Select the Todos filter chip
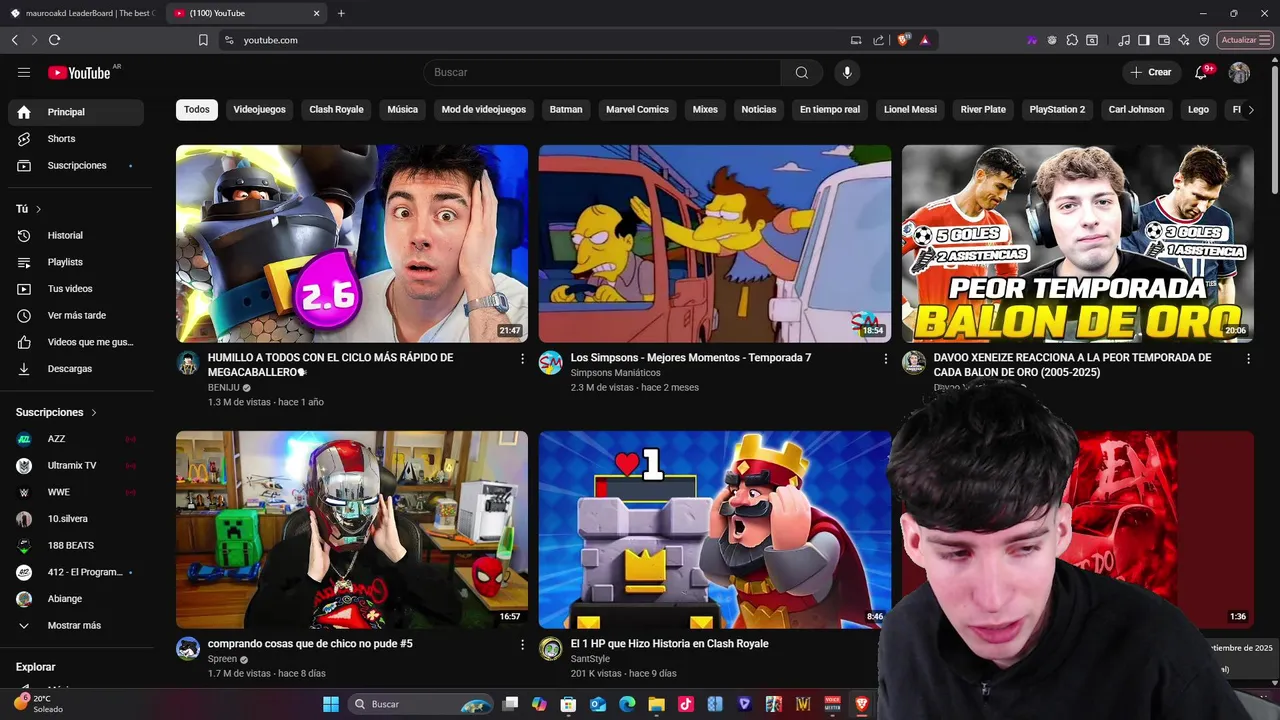Screen dimensions: 1280x720 (197, 110)
